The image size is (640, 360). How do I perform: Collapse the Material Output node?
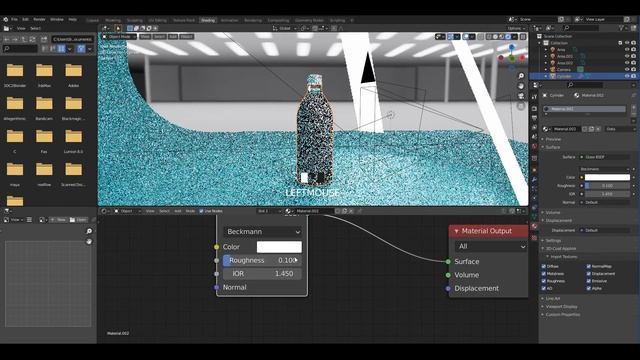click(456, 231)
